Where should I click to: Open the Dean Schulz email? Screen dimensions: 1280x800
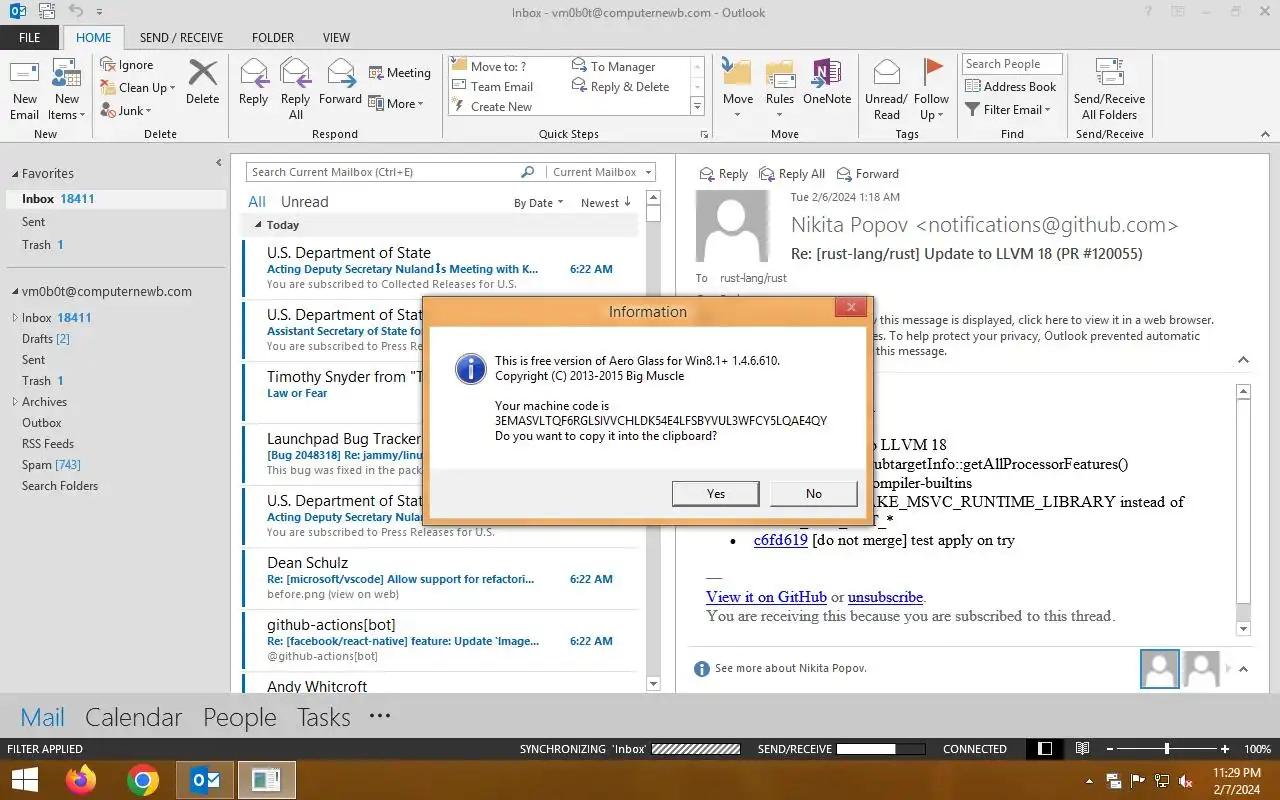click(x=440, y=578)
